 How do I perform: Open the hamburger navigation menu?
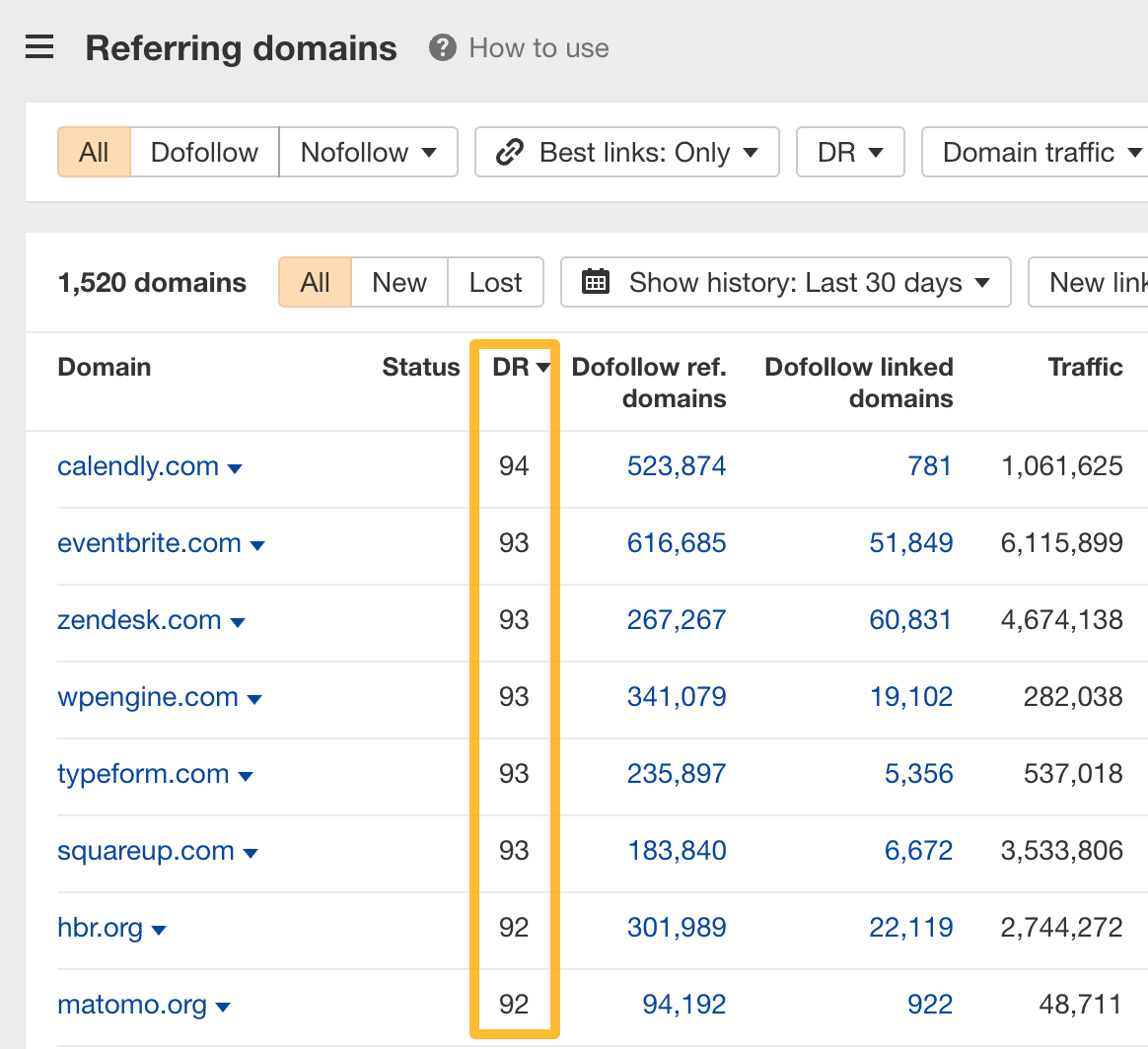click(x=38, y=46)
